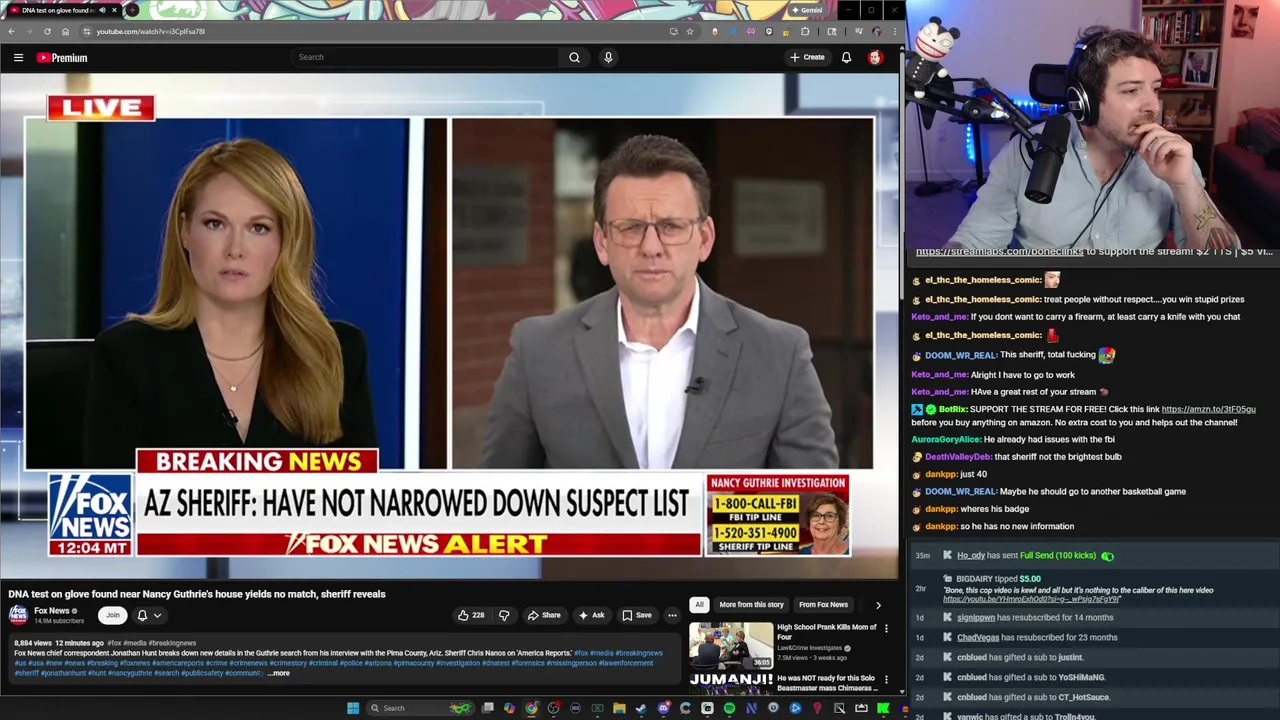Mute the tab via its speaker icon
The width and height of the screenshot is (1280, 720).
tap(101, 10)
